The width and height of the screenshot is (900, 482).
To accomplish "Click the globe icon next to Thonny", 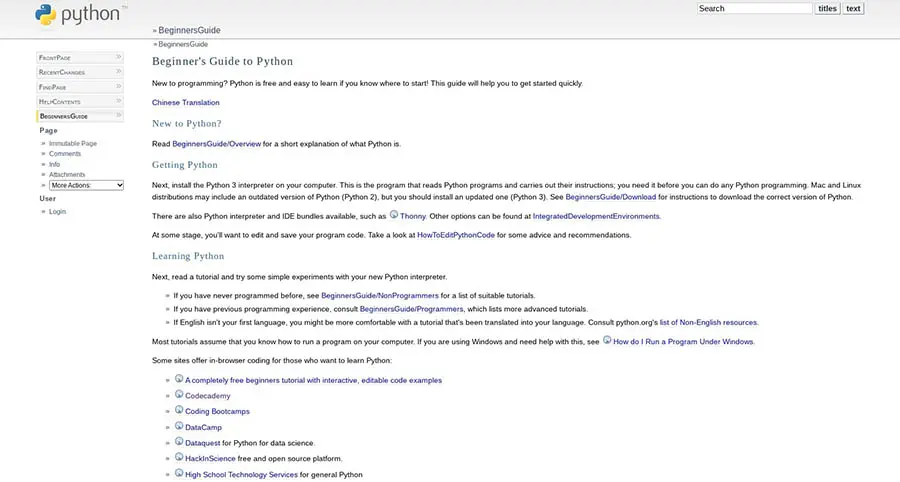I will pyautogui.click(x=394, y=214).
